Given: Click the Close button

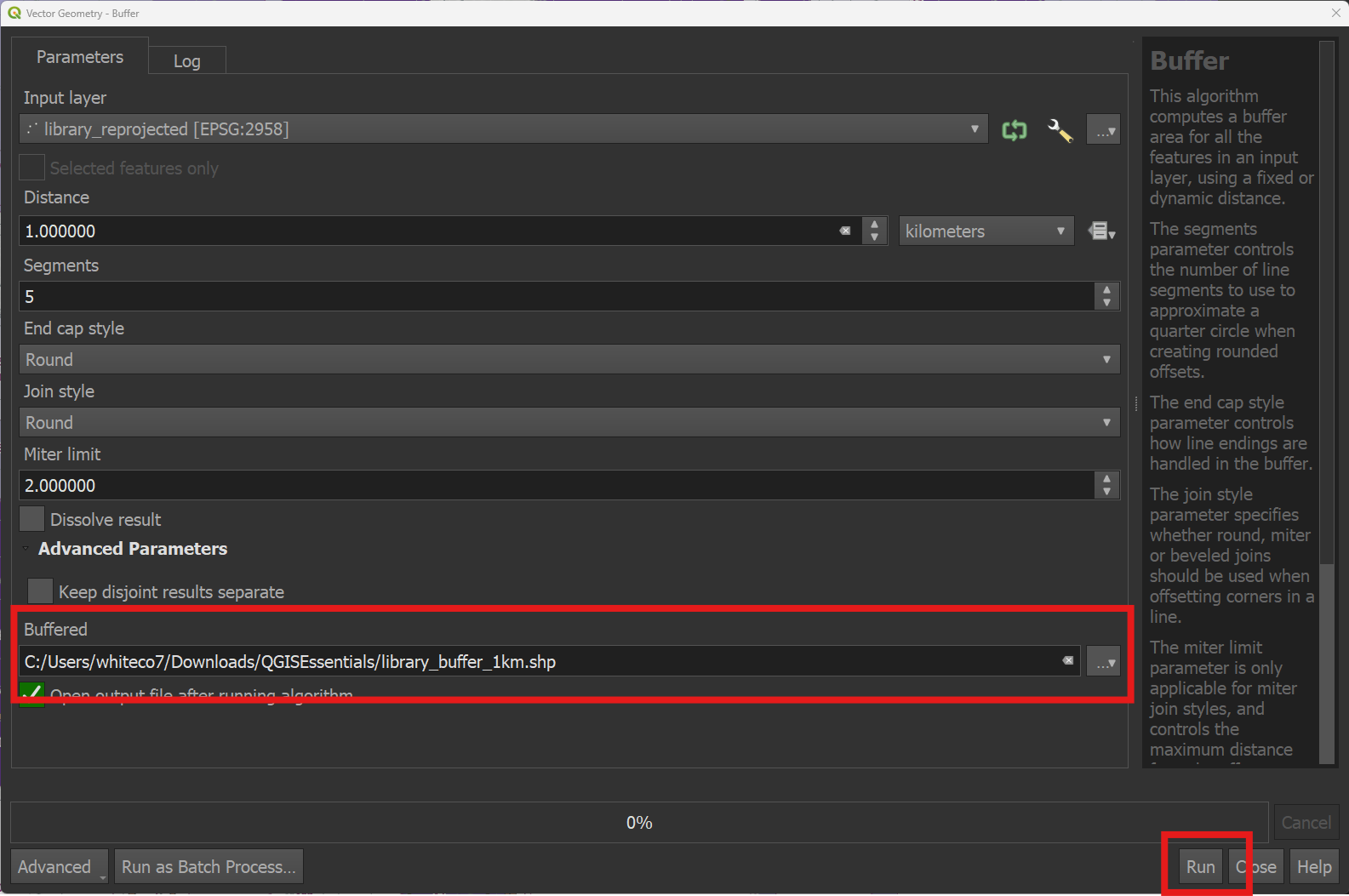Looking at the screenshot, I should coord(1256,866).
